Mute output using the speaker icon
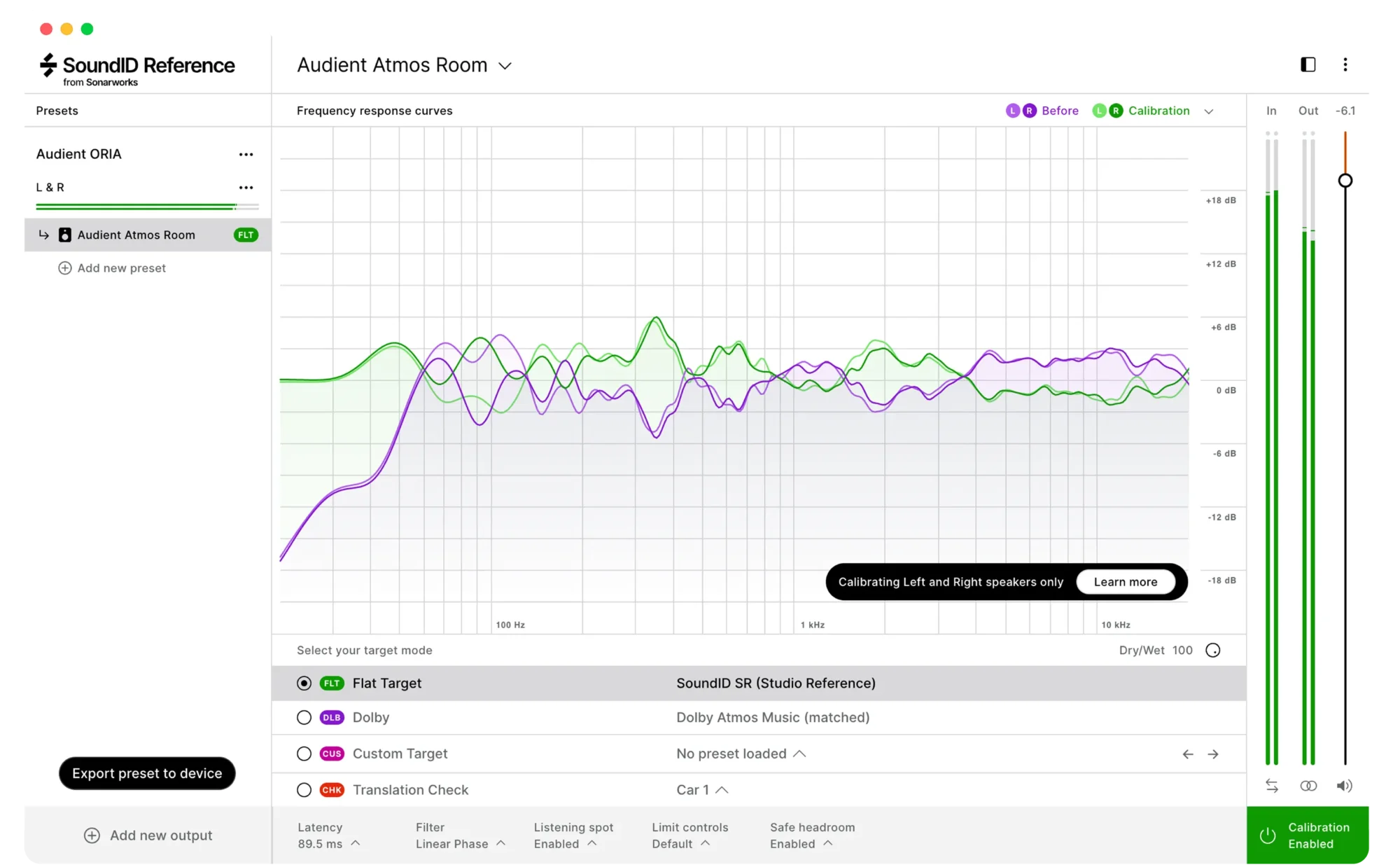Screen dimensions: 1400x867 (1344, 786)
